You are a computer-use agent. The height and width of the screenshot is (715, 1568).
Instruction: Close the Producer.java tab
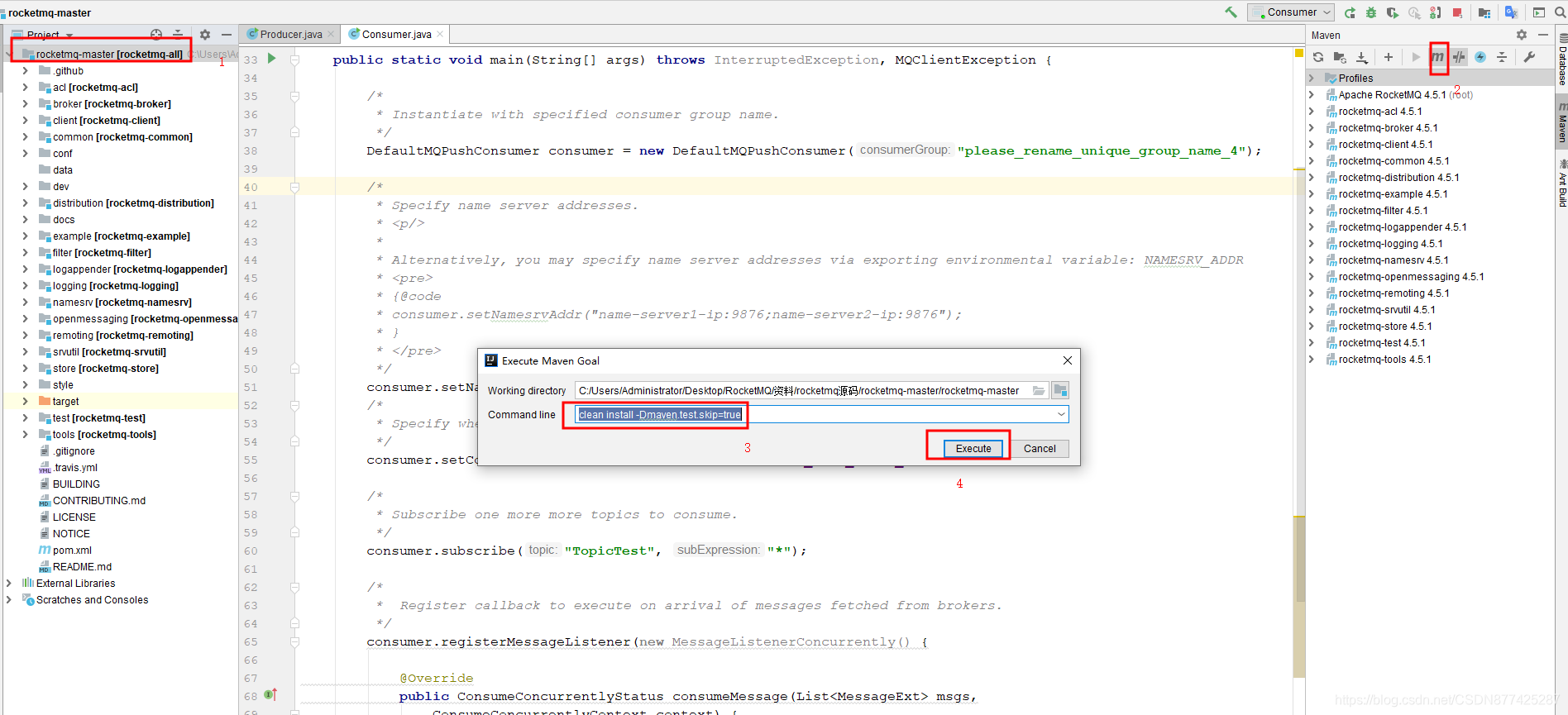point(331,34)
